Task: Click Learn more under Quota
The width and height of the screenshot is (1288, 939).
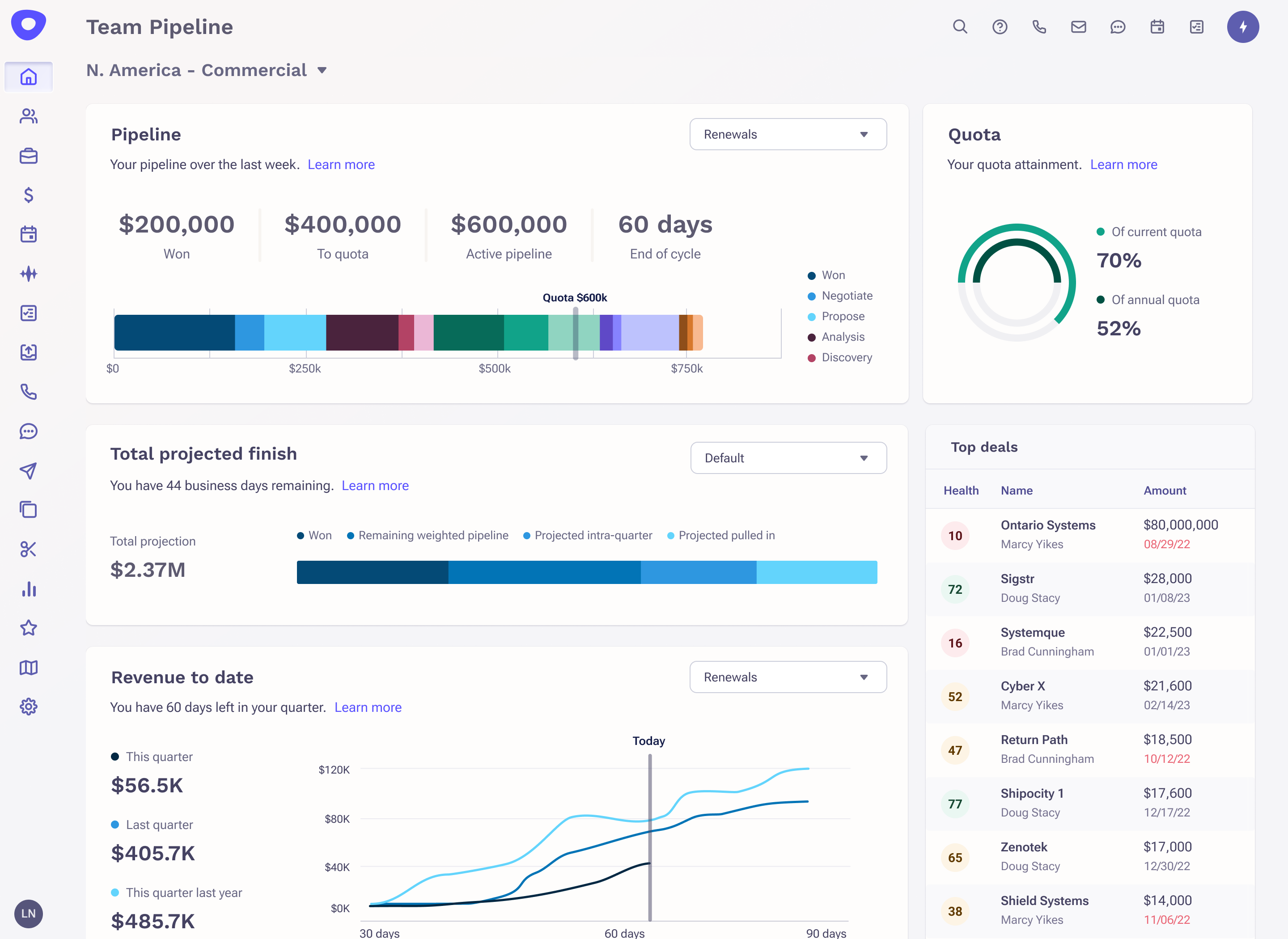Action: coord(1123,165)
